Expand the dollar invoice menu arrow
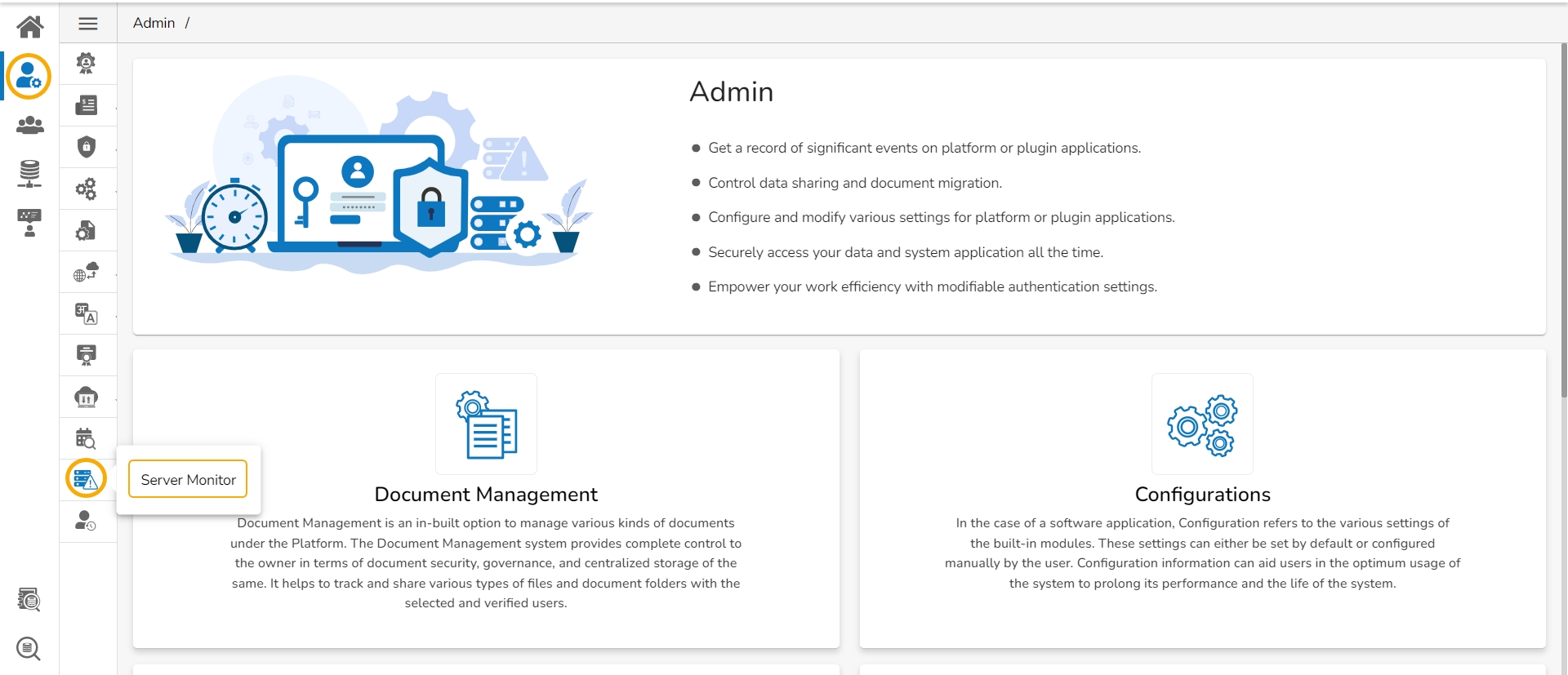The height and width of the screenshot is (675, 1568). pos(116,108)
